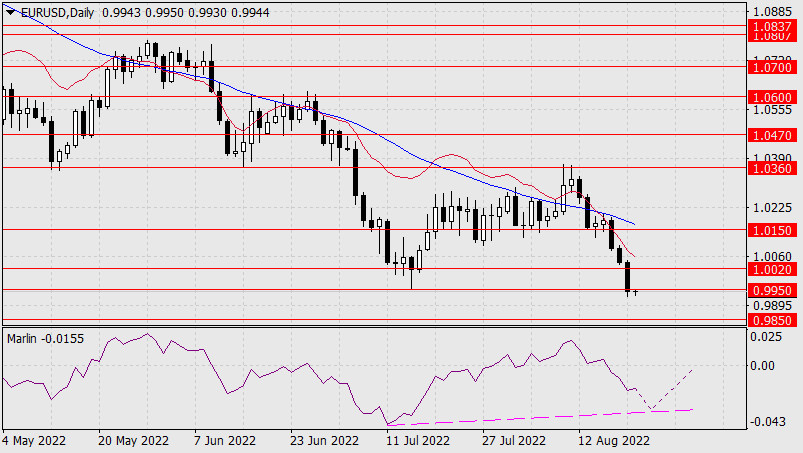Image resolution: width=803 pixels, height=453 pixels.
Task: Click the 0.025 oscillator scale value
Action: click(766, 337)
